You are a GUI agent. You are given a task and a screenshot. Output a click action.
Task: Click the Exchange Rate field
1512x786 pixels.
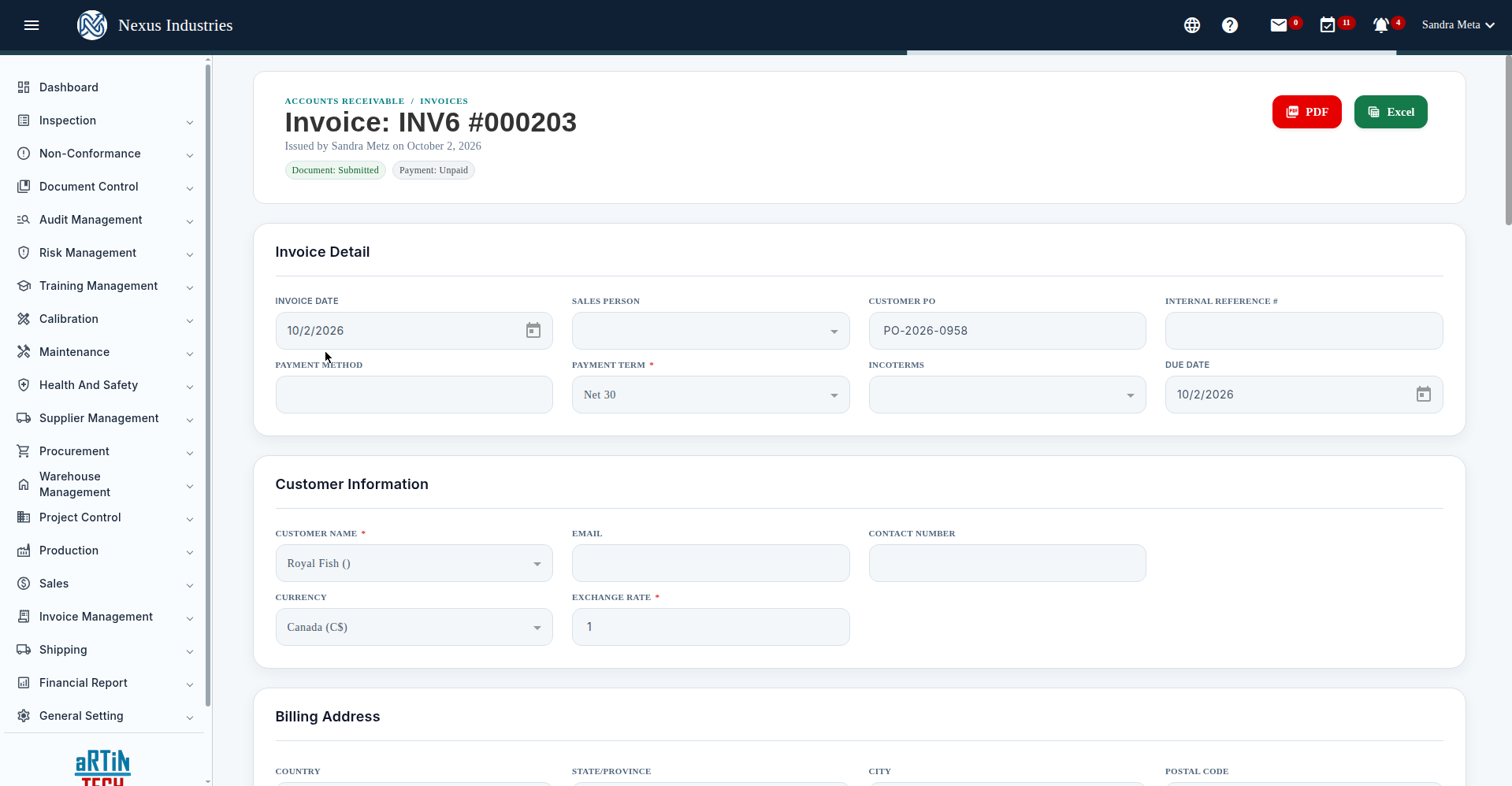point(711,627)
